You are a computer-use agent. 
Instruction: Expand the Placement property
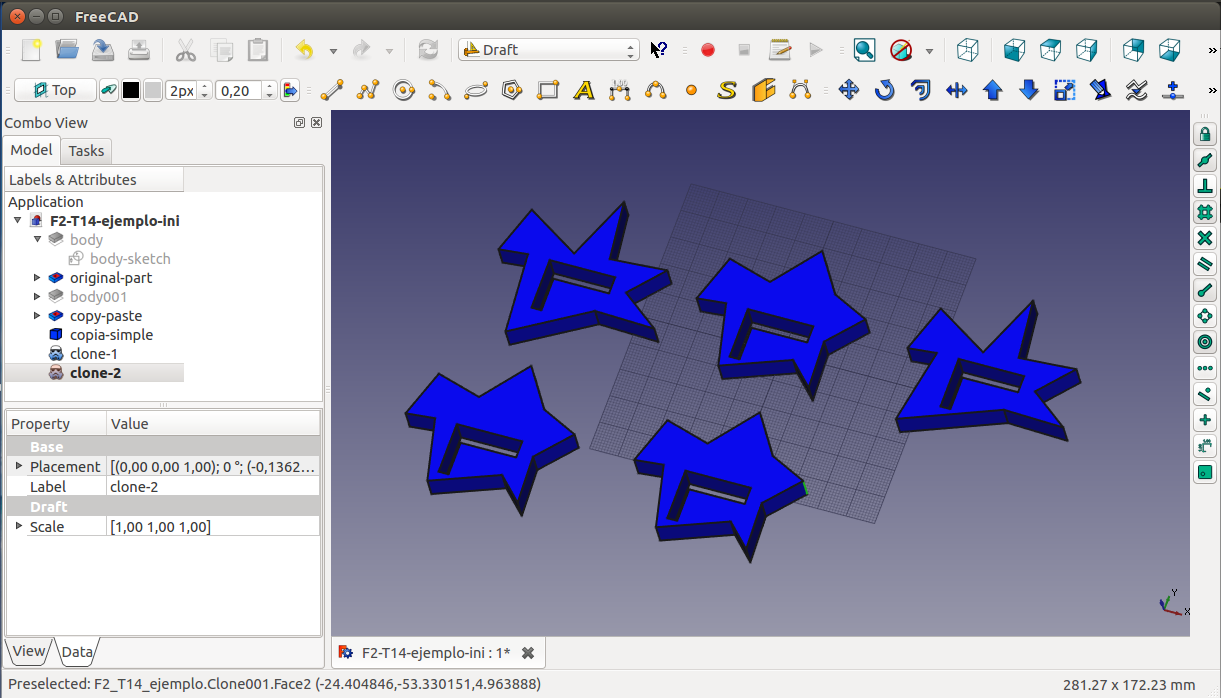click(x=19, y=467)
